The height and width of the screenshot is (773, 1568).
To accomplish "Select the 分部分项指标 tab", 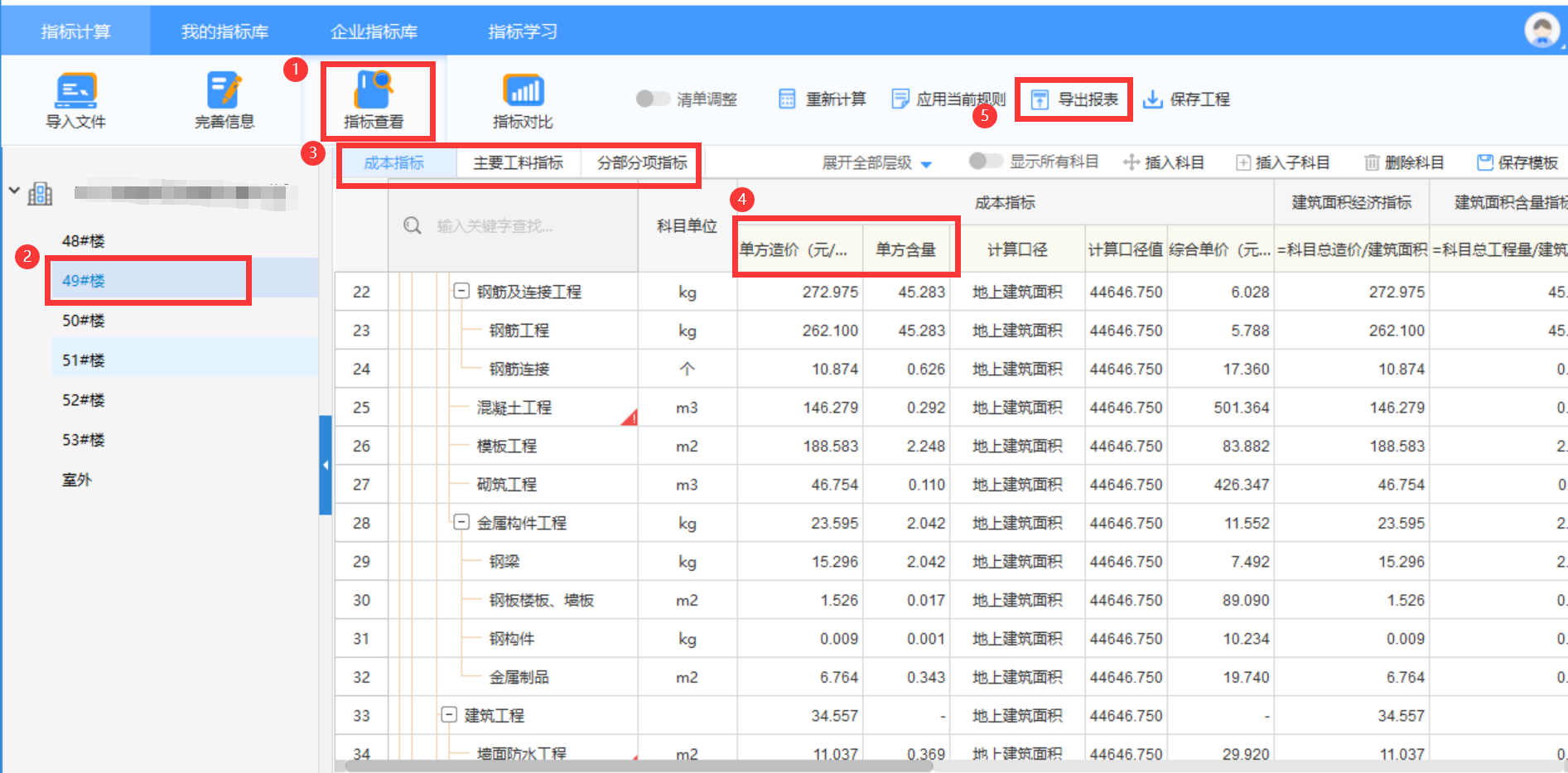I will click(642, 163).
